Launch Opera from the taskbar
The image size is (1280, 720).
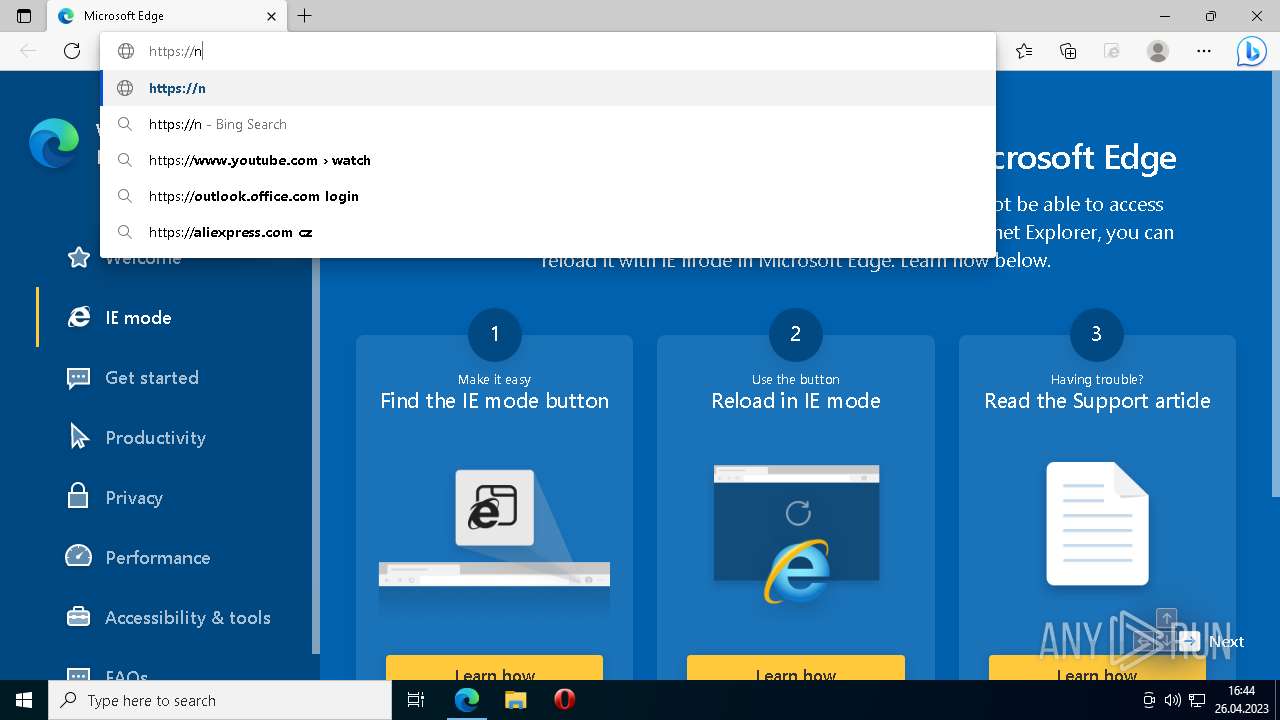point(564,700)
